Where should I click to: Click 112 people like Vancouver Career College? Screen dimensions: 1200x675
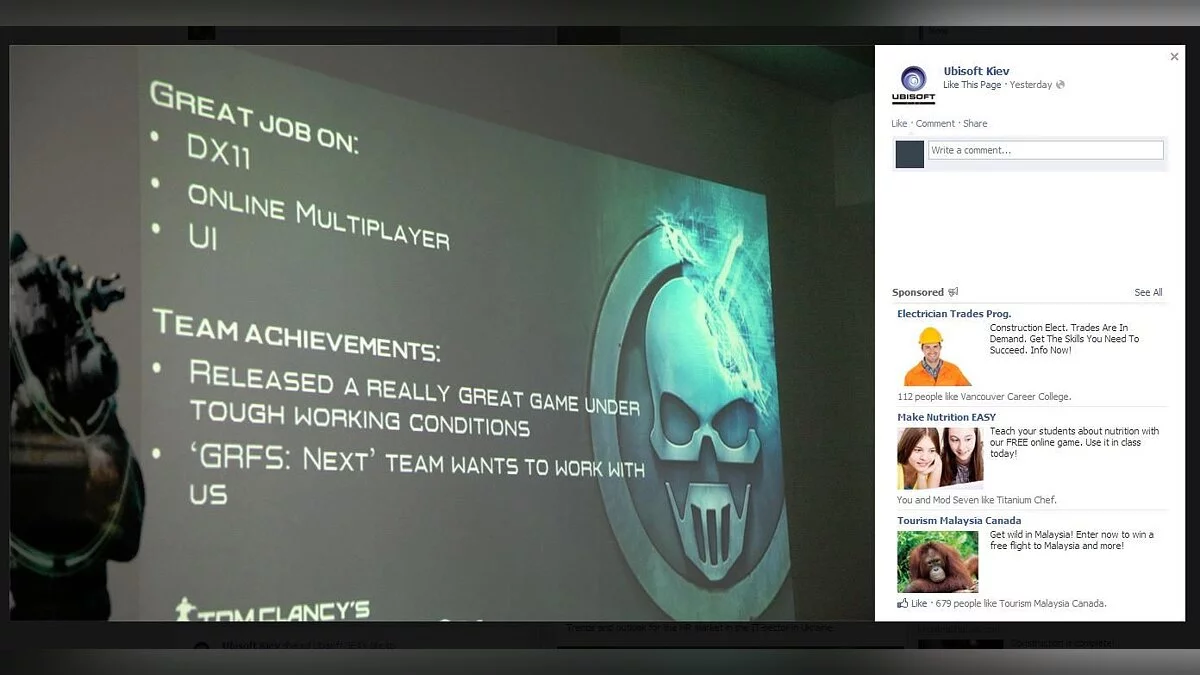pyautogui.click(x=984, y=397)
